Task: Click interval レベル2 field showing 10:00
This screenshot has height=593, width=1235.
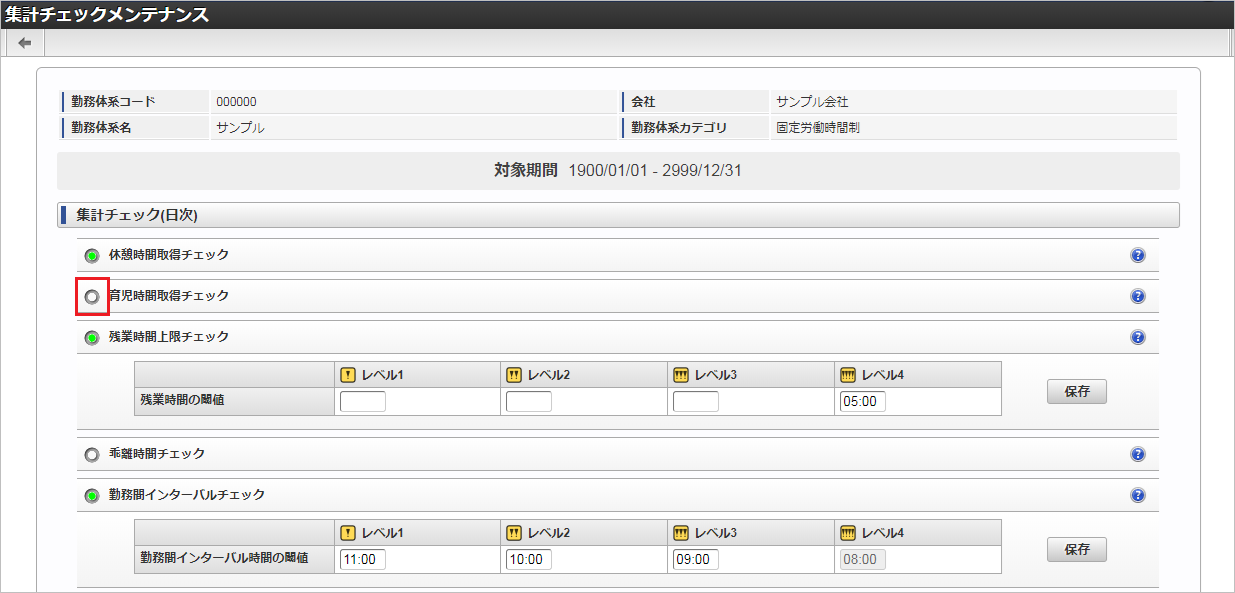Action: pos(529,559)
